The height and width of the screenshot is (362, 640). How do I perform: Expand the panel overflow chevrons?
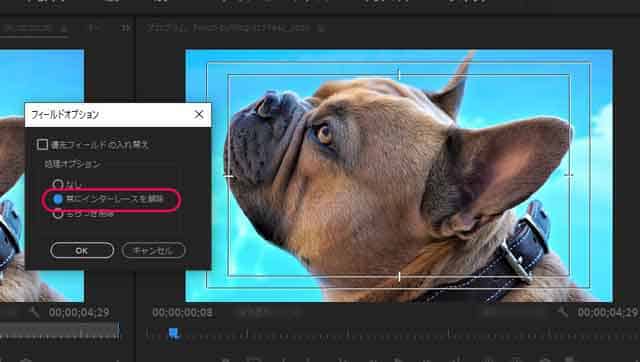[x=125, y=28]
